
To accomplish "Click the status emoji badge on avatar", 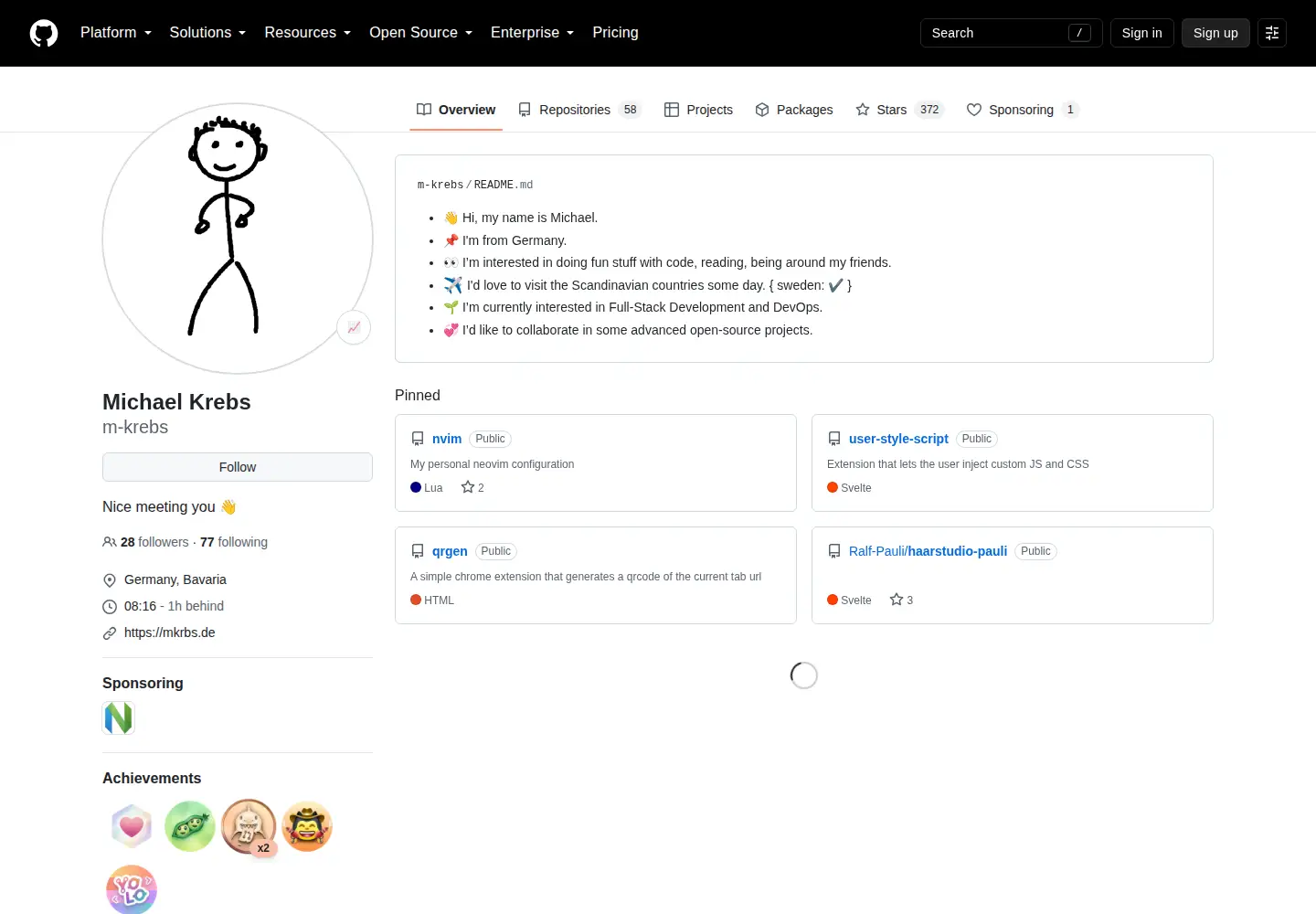I will coord(354,327).
